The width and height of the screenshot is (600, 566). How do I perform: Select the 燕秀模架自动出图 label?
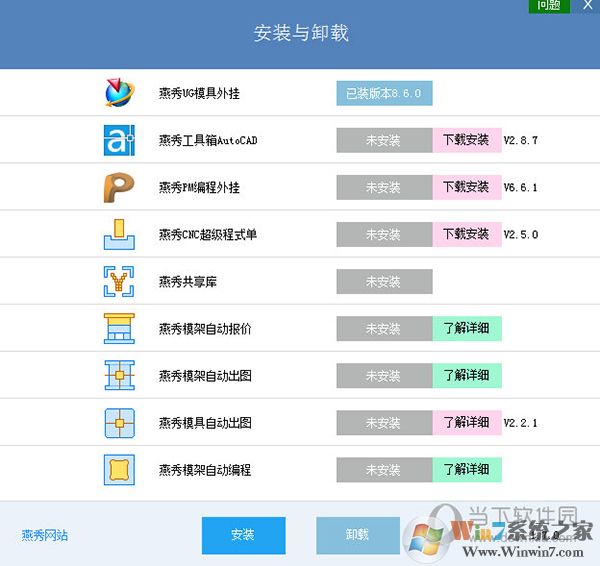(205, 376)
